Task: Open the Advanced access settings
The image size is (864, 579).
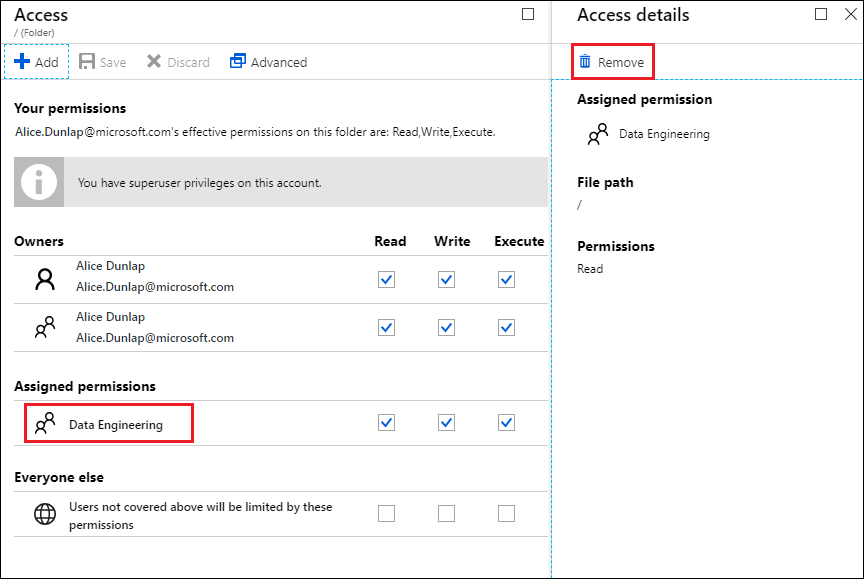Action: click(x=268, y=62)
